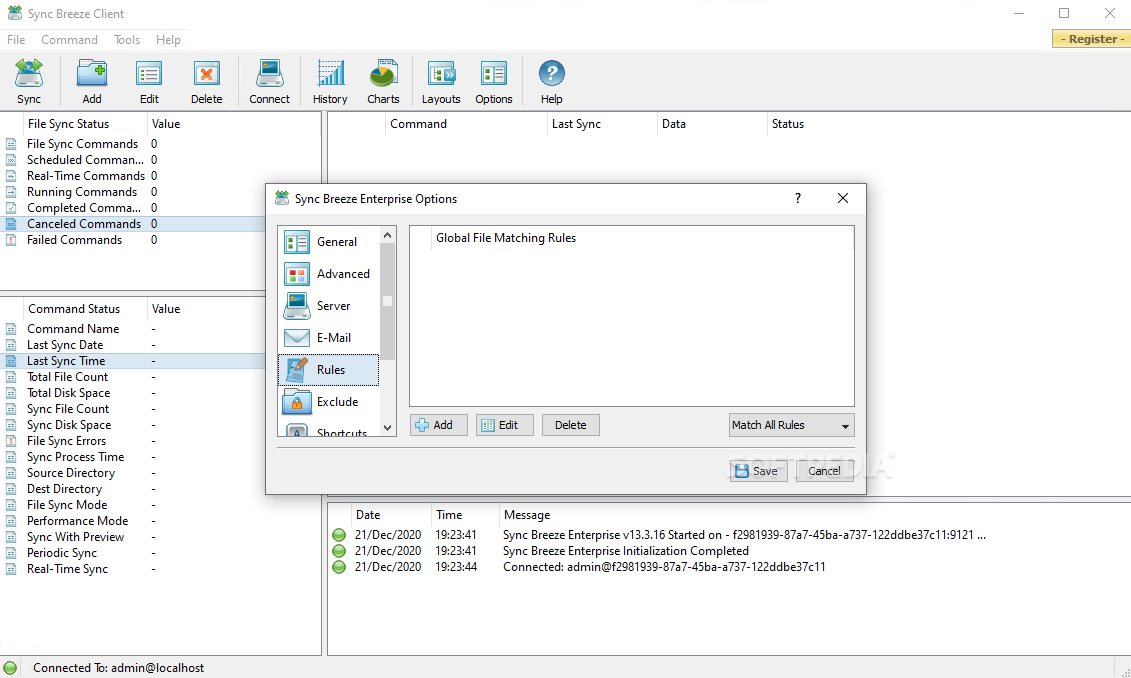
Task: Select Exclude in options sidebar
Action: coord(329,402)
